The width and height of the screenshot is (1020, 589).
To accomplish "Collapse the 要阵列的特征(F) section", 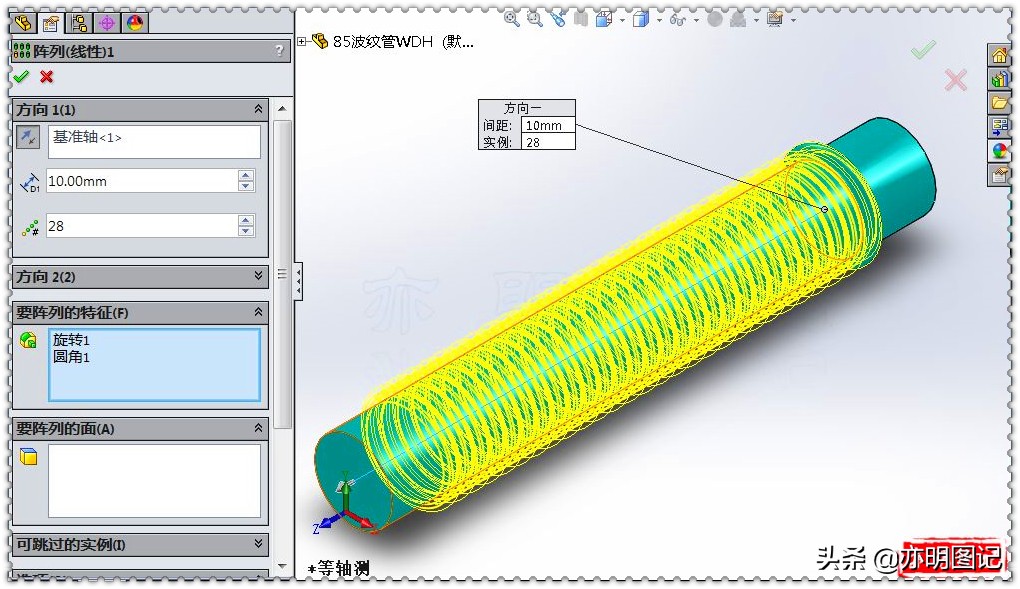I will pos(258,311).
